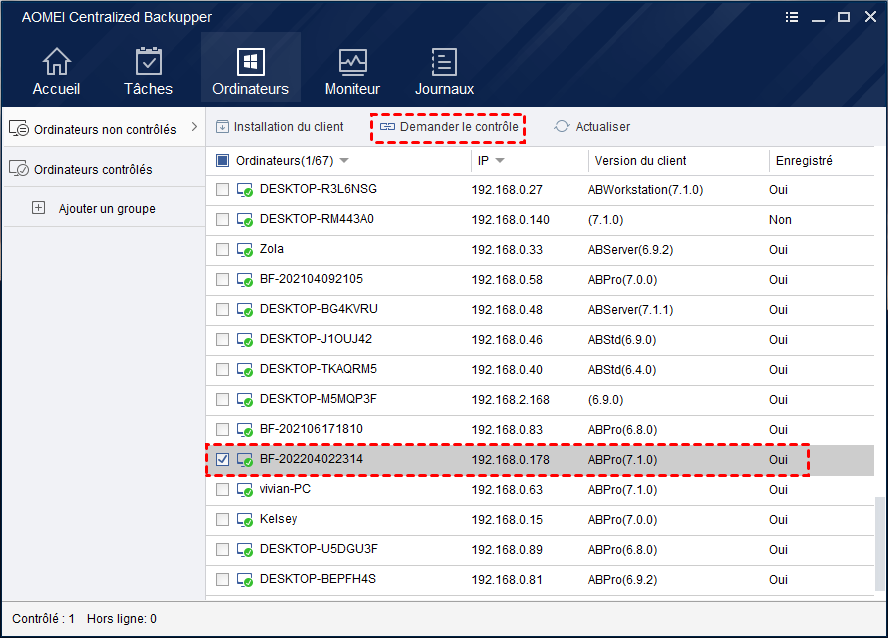
Task: Click the Hors ligne: 0 status text
Action: (122, 619)
